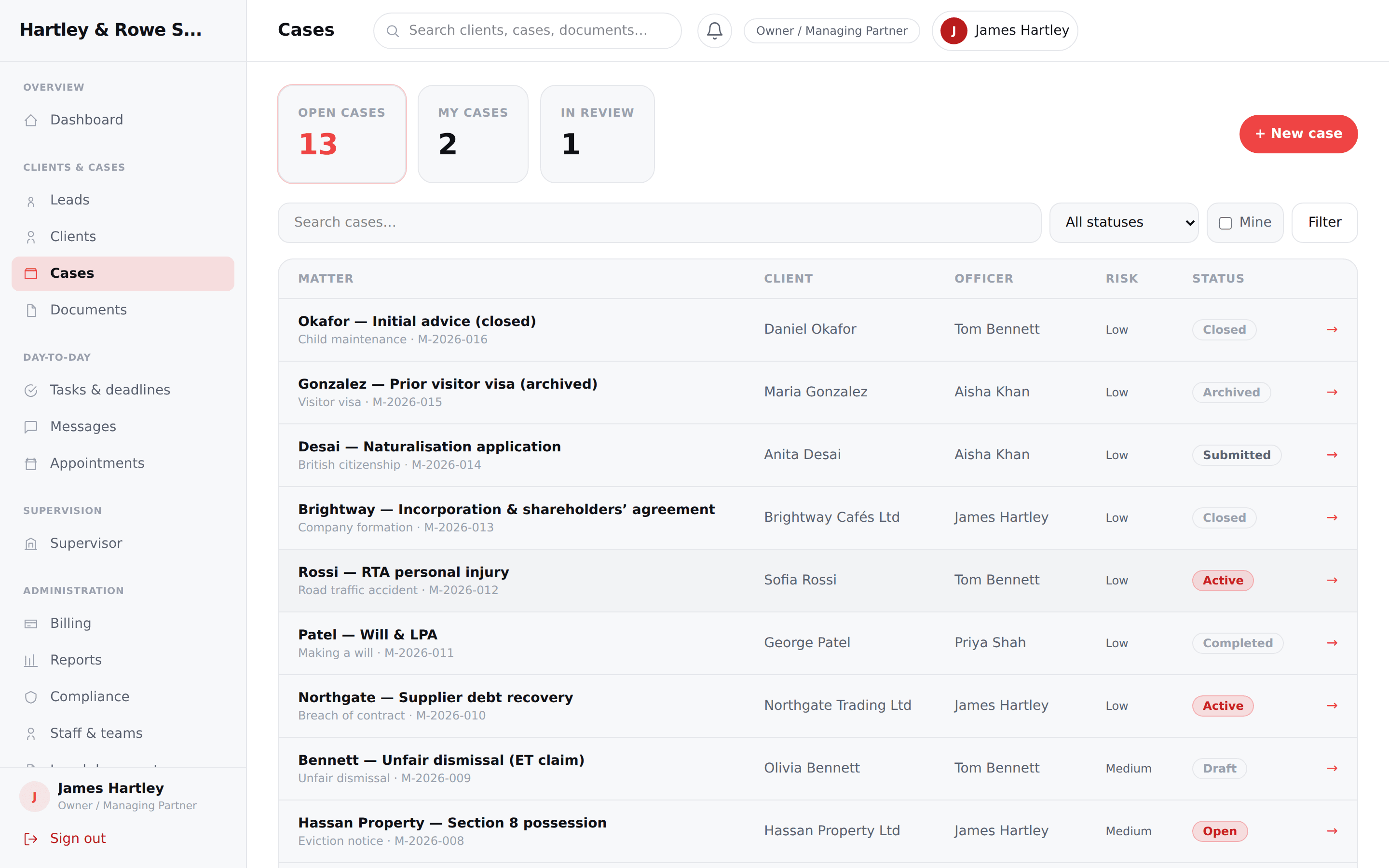Open arrow for Patel Will & LPA row
The image size is (1389, 868).
coord(1332,643)
